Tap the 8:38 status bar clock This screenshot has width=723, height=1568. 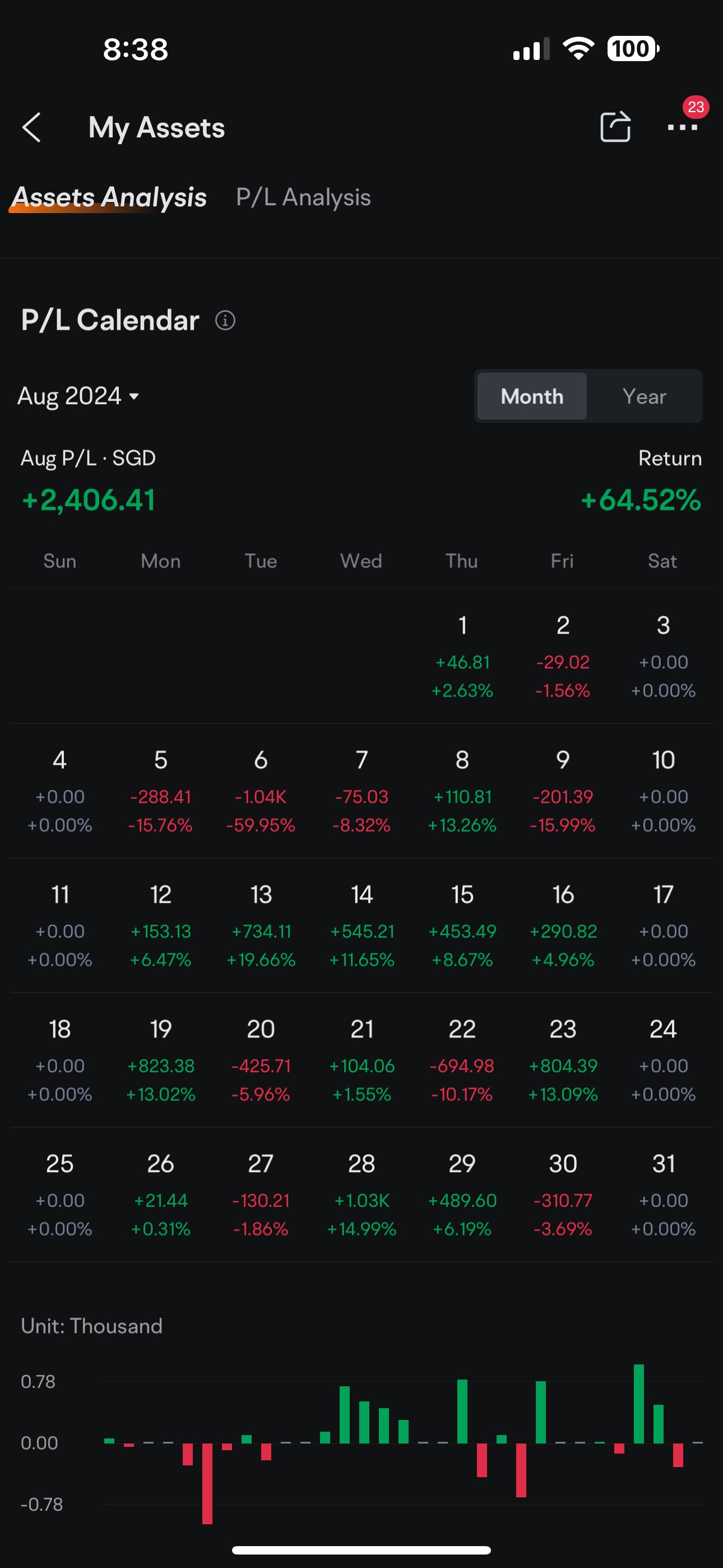(135, 49)
